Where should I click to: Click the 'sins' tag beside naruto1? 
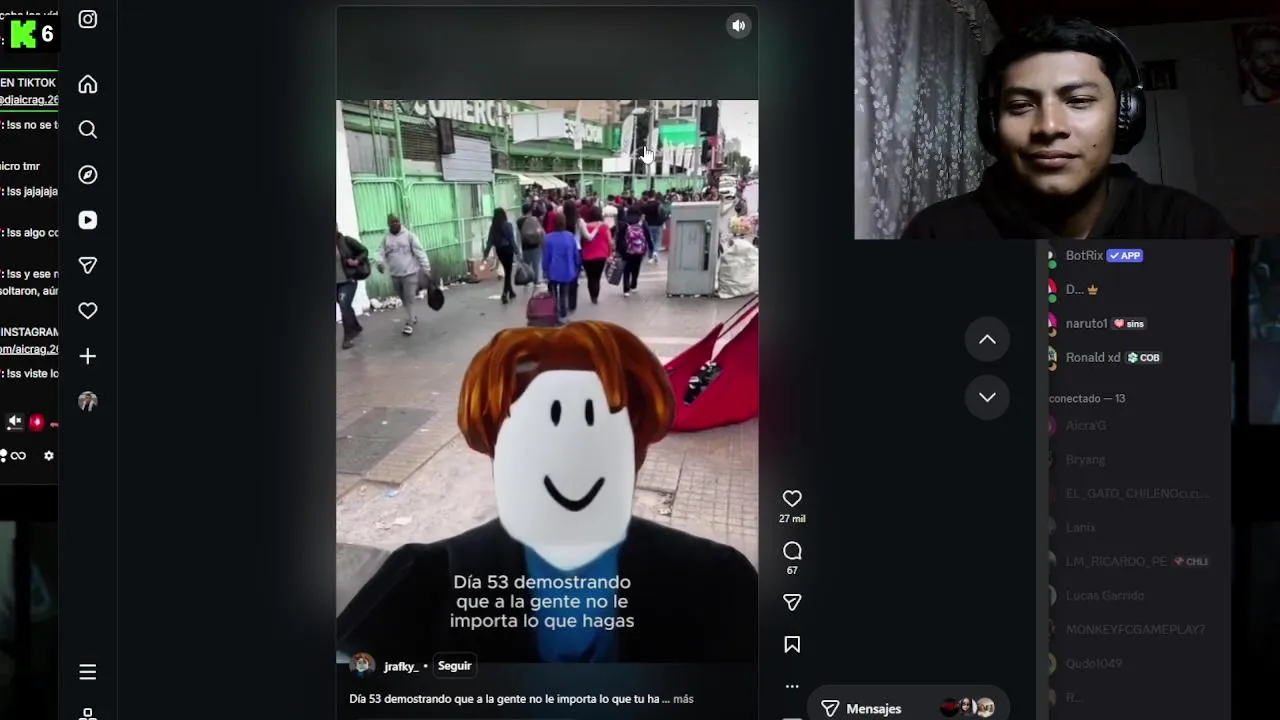click(x=1129, y=323)
